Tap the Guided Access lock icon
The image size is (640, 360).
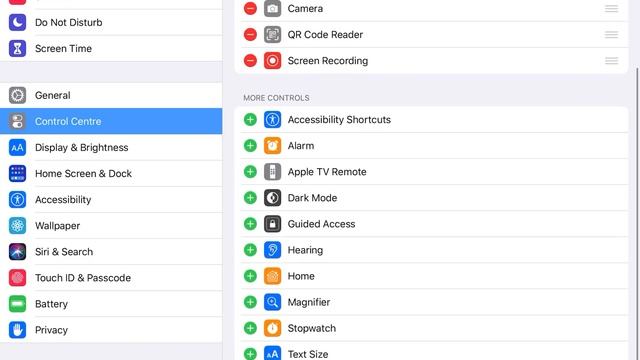tap(272, 224)
